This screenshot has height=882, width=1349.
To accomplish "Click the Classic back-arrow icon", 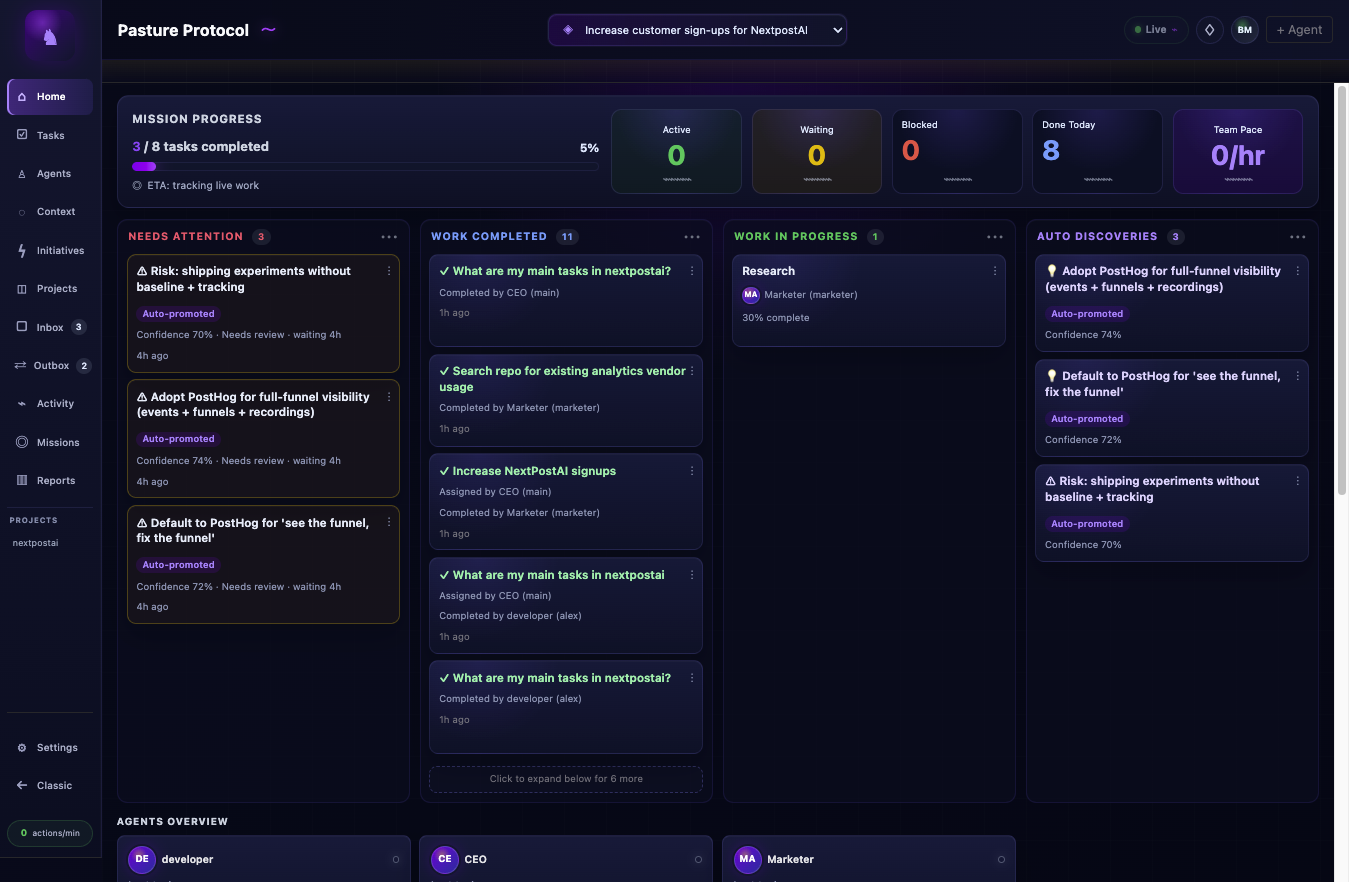I will click(x=22, y=786).
